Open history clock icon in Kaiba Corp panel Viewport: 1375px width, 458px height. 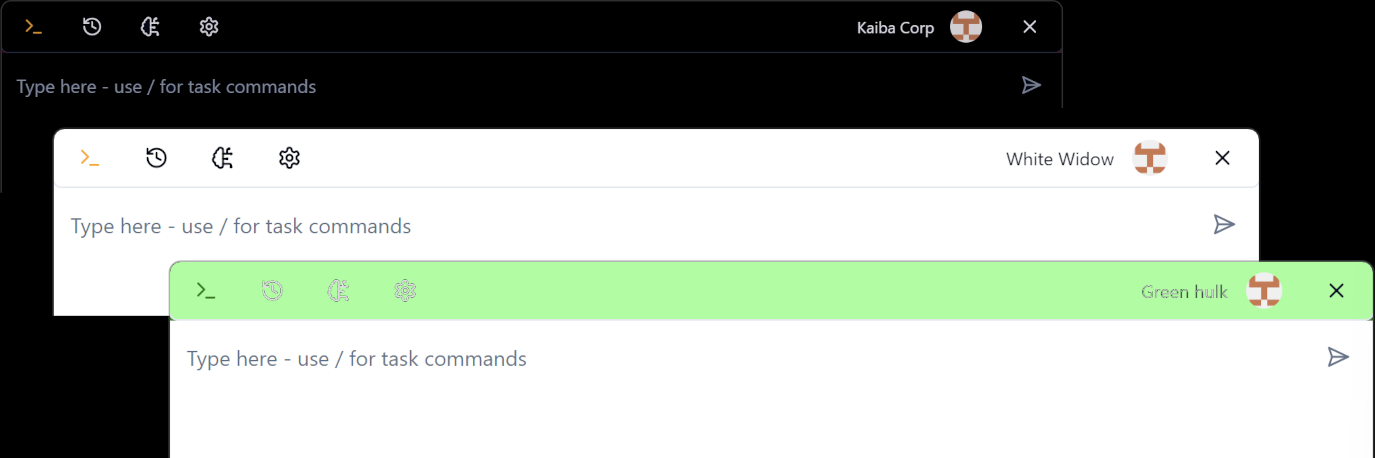point(92,27)
